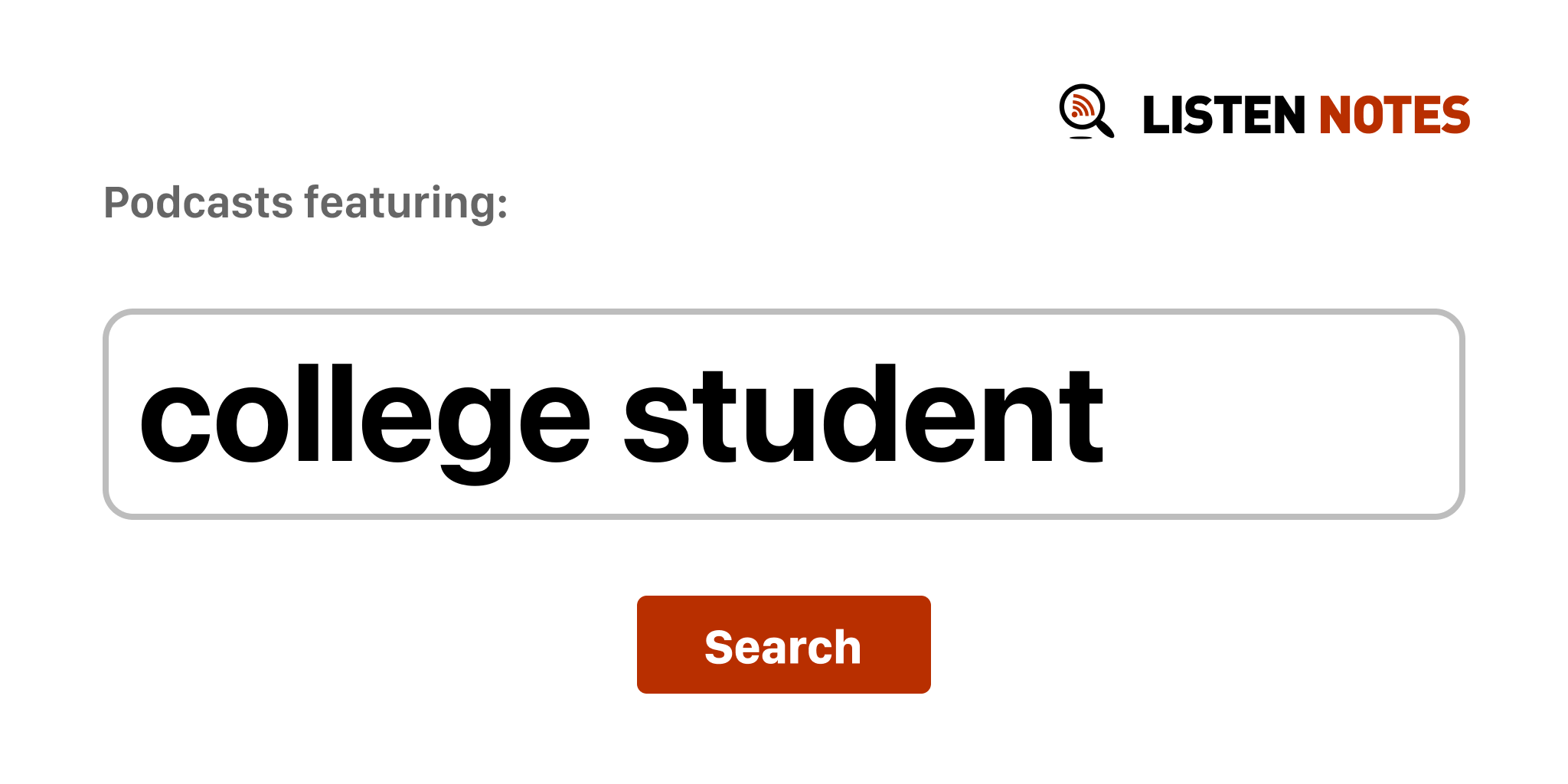Click the red RSS signal inside the logo
This screenshot has height=784, width=1568.
[1081, 107]
